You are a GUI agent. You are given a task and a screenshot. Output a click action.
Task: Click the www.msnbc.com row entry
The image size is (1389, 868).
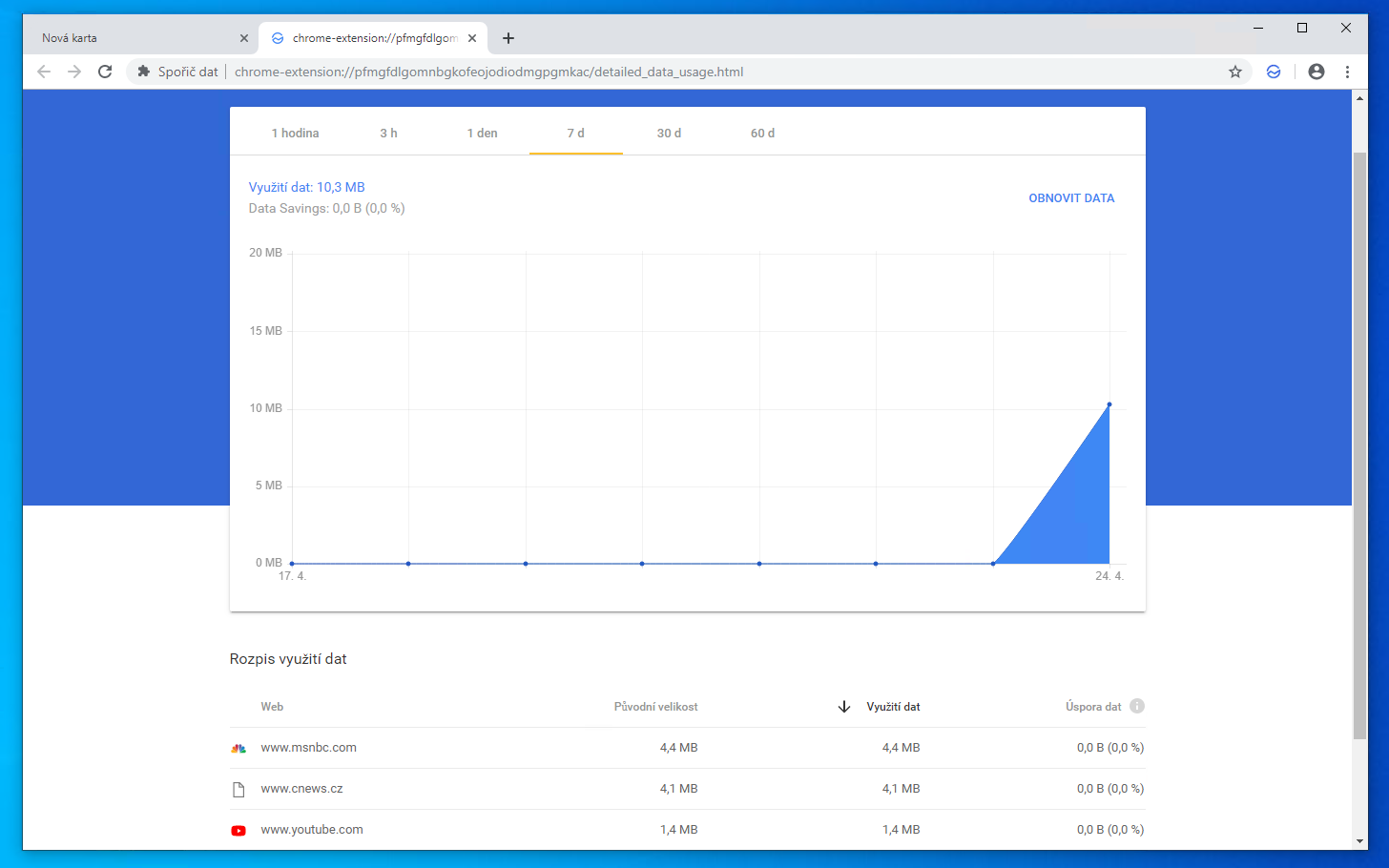tap(309, 748)
